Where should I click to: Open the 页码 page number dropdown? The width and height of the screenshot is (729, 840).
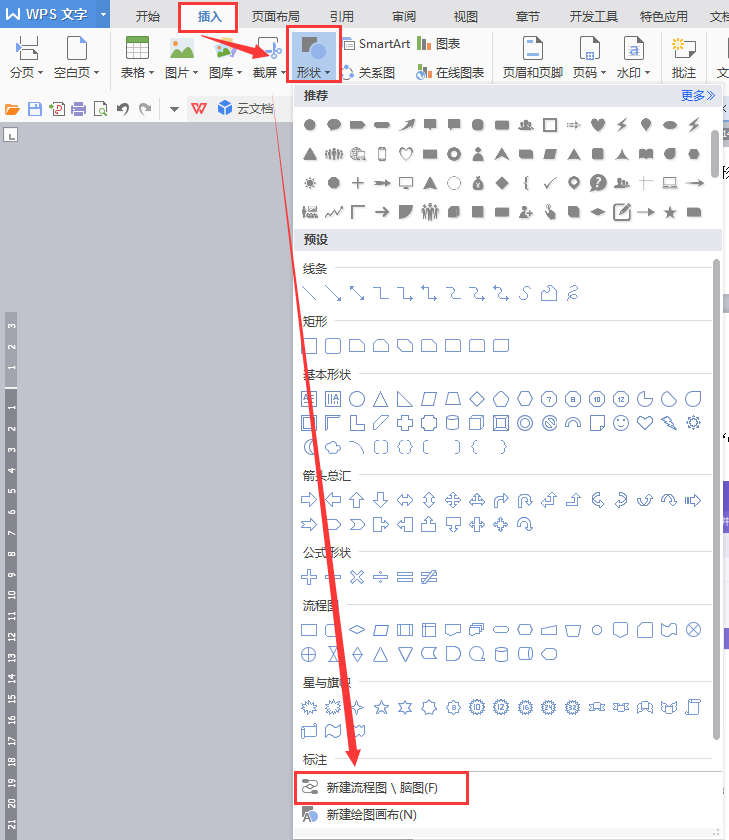[x=589, y=56]
